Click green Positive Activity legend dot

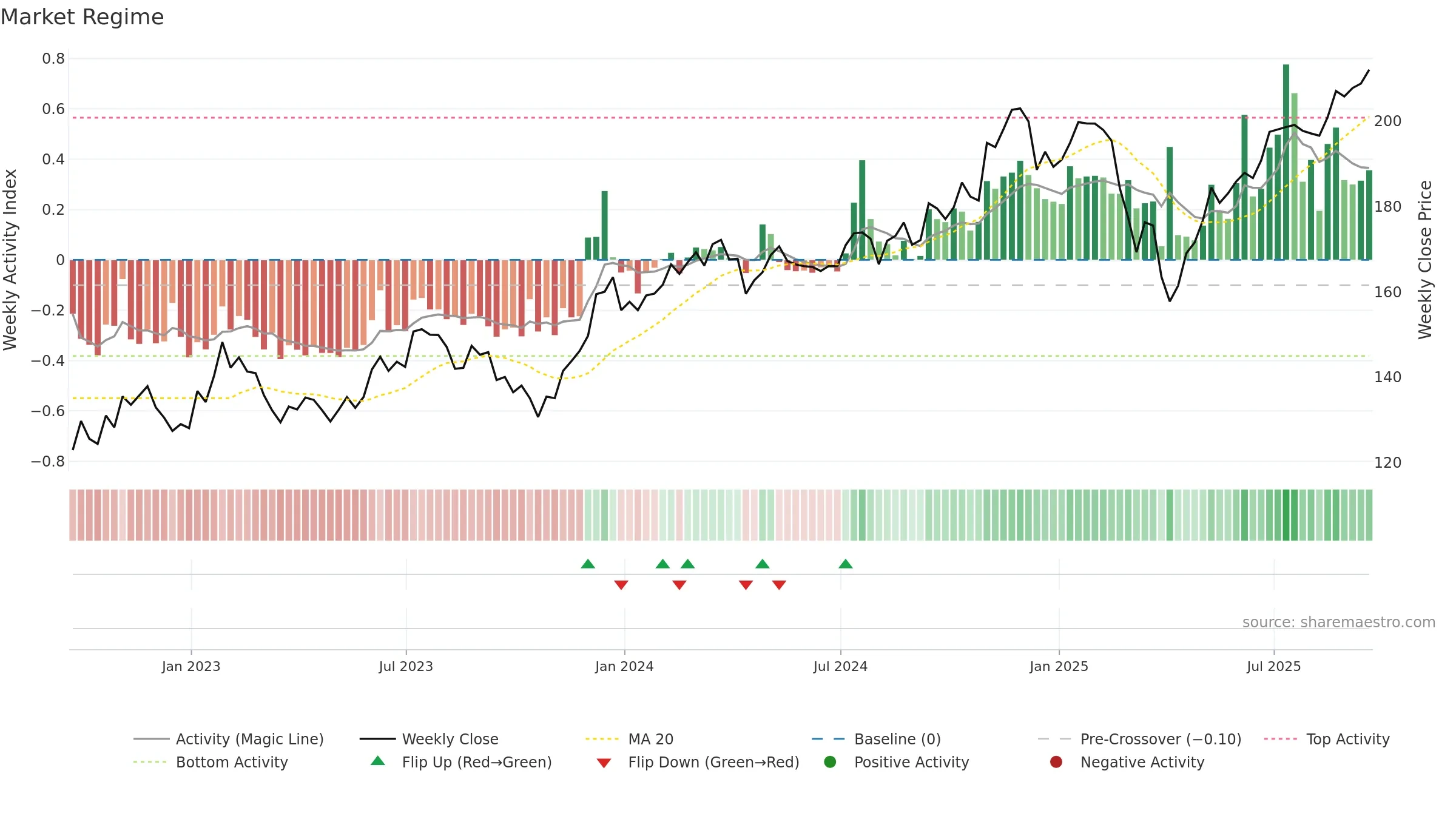point(831,762)
